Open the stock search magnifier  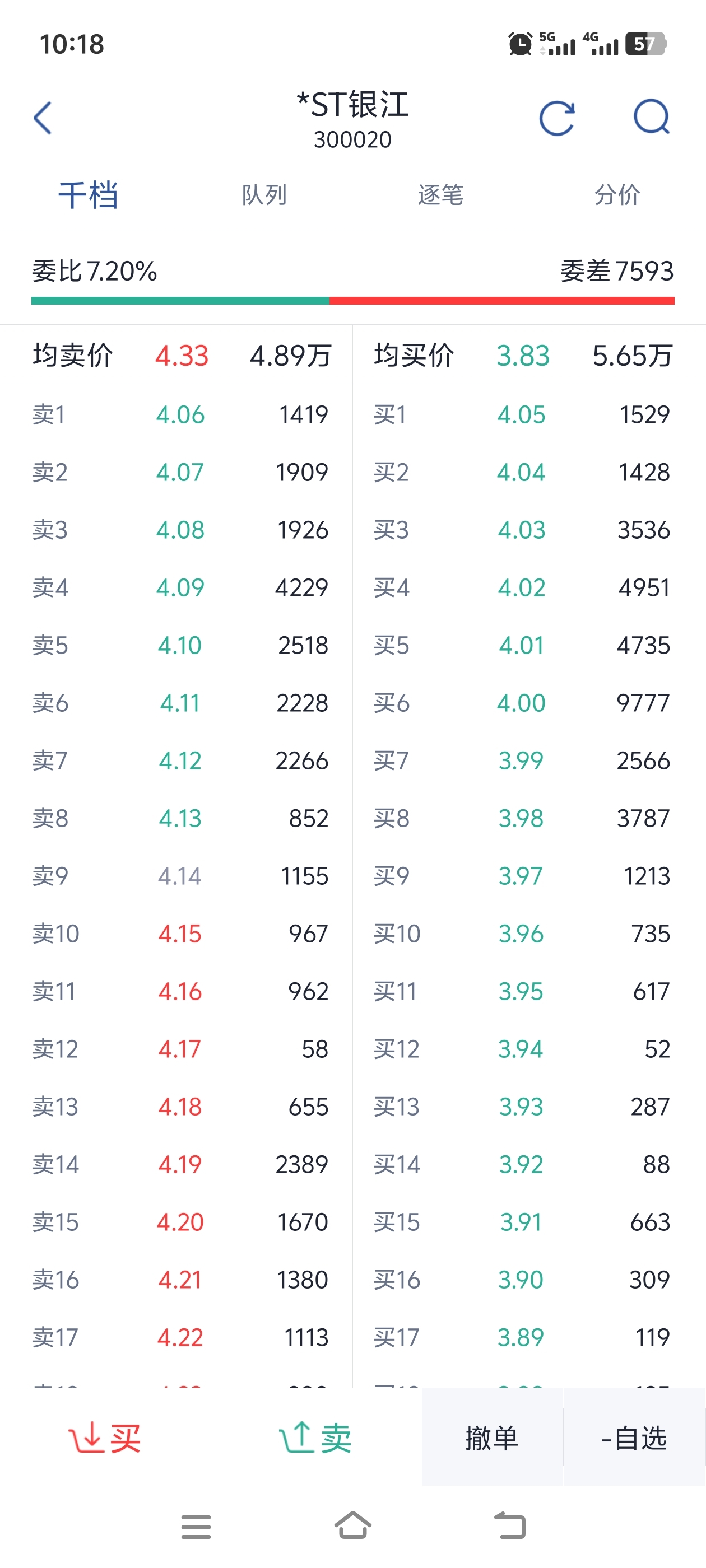point(651,117)
